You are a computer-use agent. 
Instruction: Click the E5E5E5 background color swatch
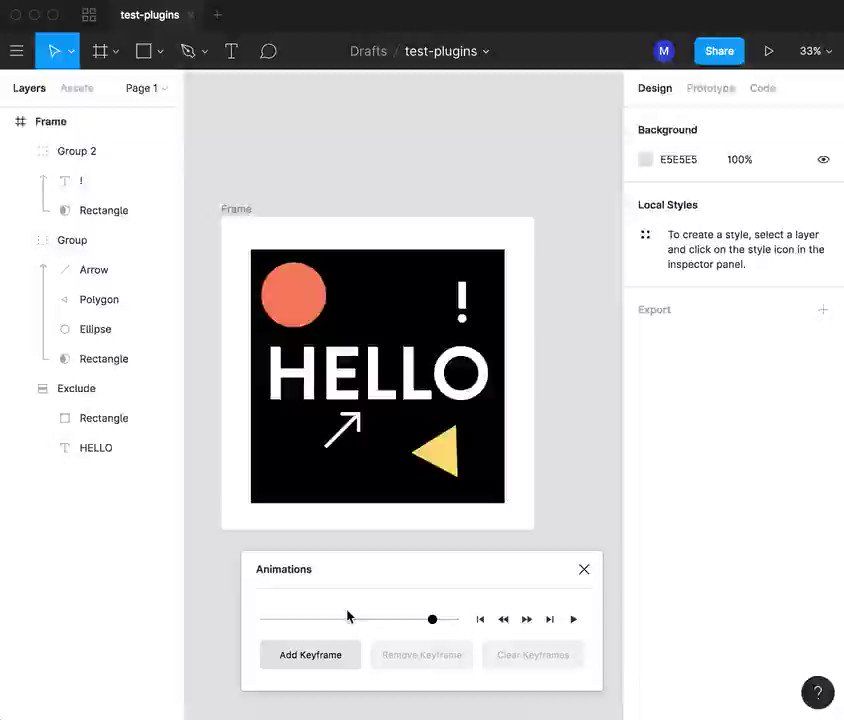click(645, 159)
